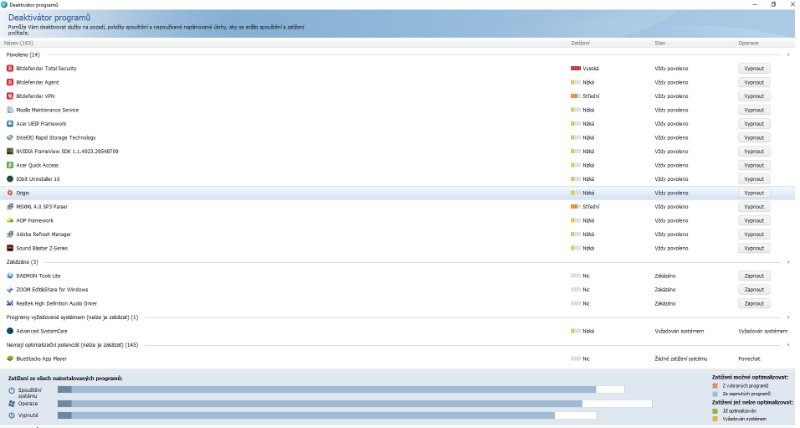Click 'Střední' load for MSXML 4.0 SP3 Parser
Screen dimensions: 800x428
point(585,207)
